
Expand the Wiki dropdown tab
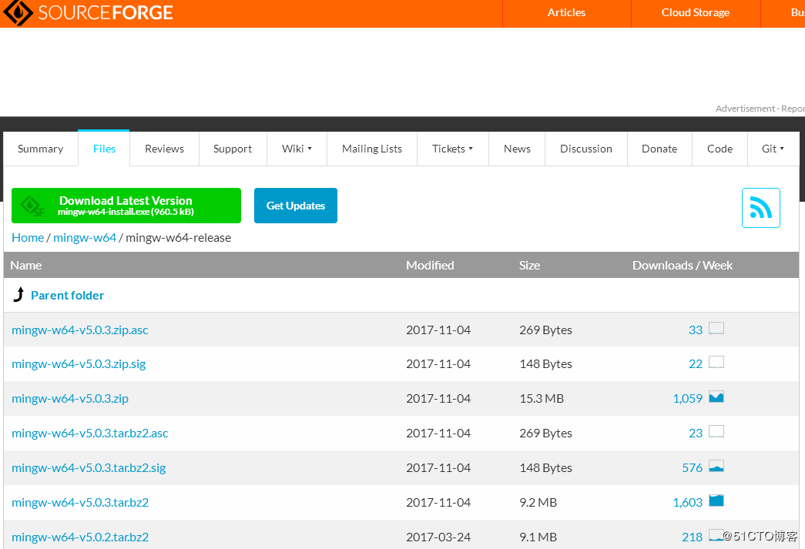(297, 148)
